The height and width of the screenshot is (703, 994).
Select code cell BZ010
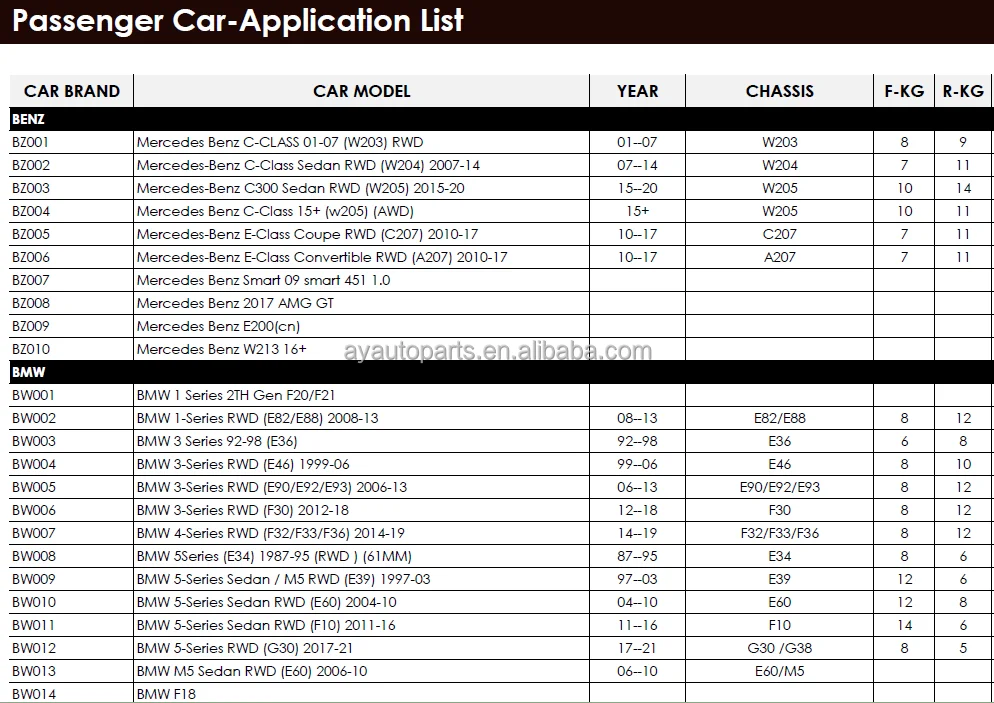(x=72, y=349)
